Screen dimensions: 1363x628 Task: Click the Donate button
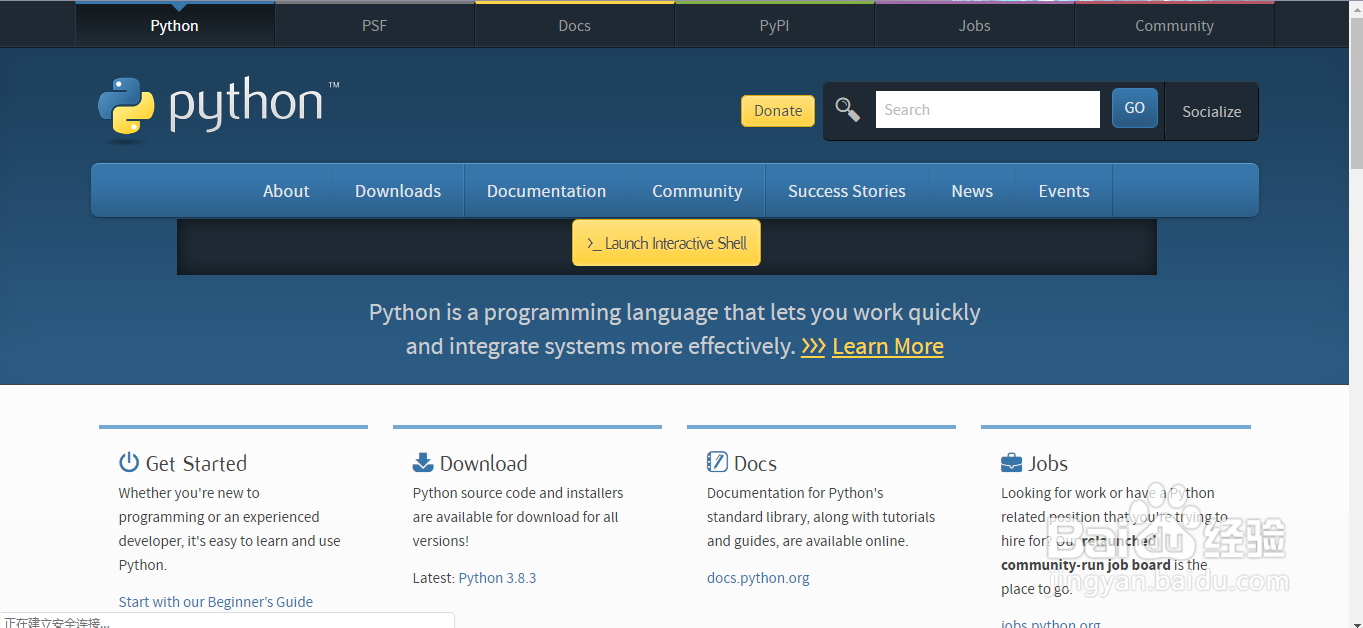(778, 111)
